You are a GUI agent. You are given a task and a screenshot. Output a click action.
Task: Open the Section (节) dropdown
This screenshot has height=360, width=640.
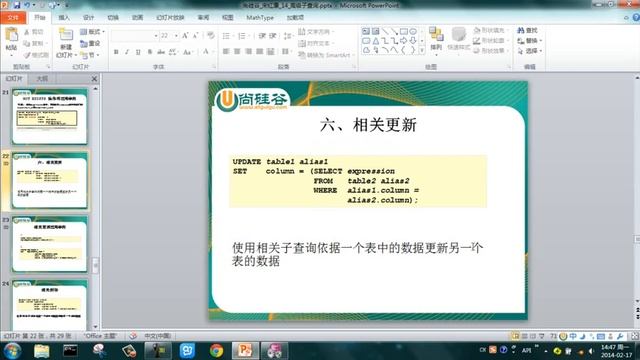tap(90, 55)
